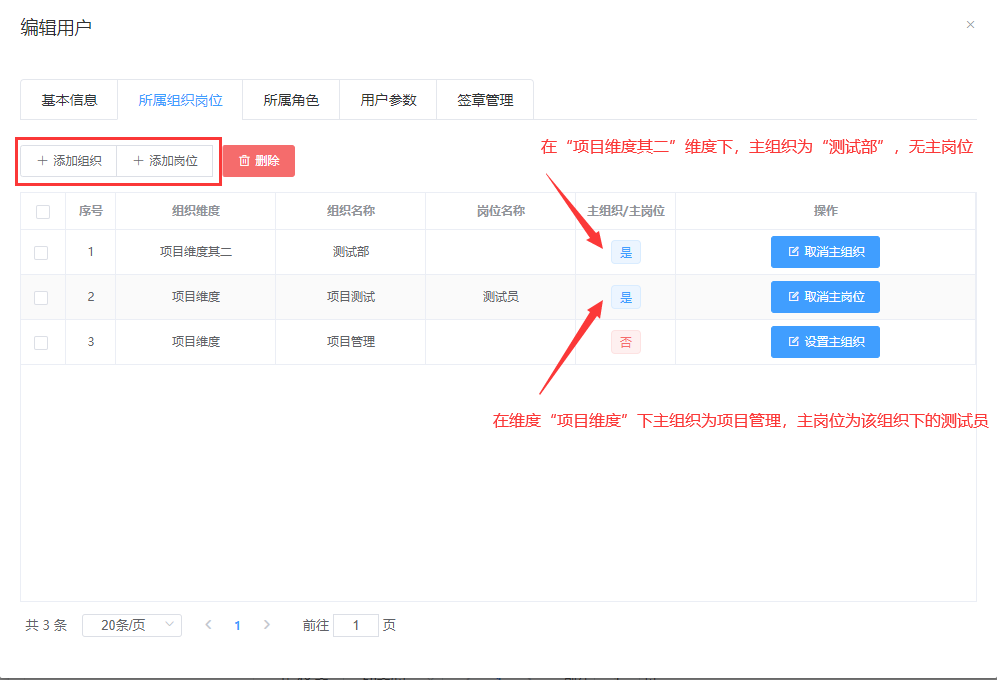This screenshot has width=997, height=680.
Task: Click 取消主岗位 for the 项目测试 row
Action: click(825, 297)
